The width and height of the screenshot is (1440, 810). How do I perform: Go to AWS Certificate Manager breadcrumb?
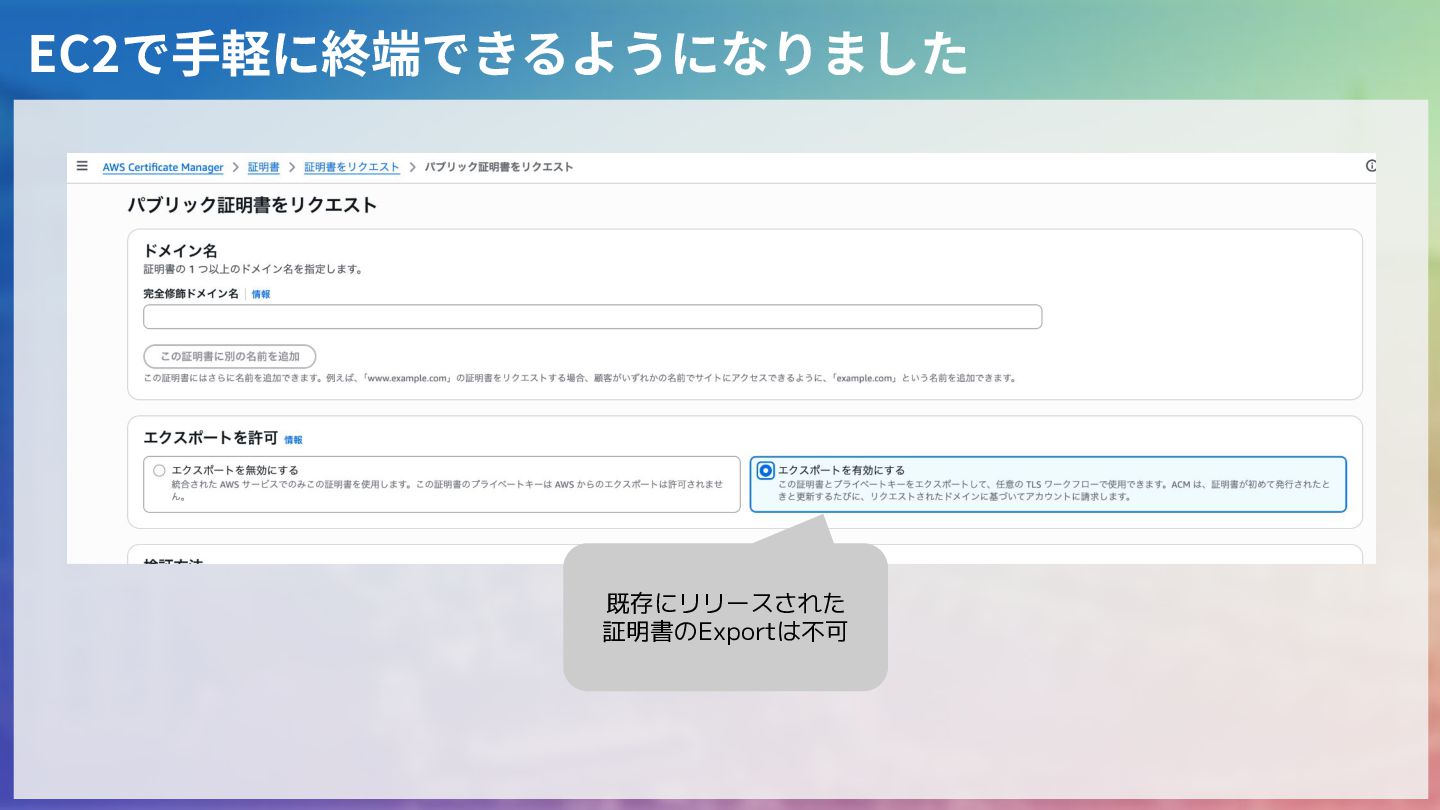point(163,167)
